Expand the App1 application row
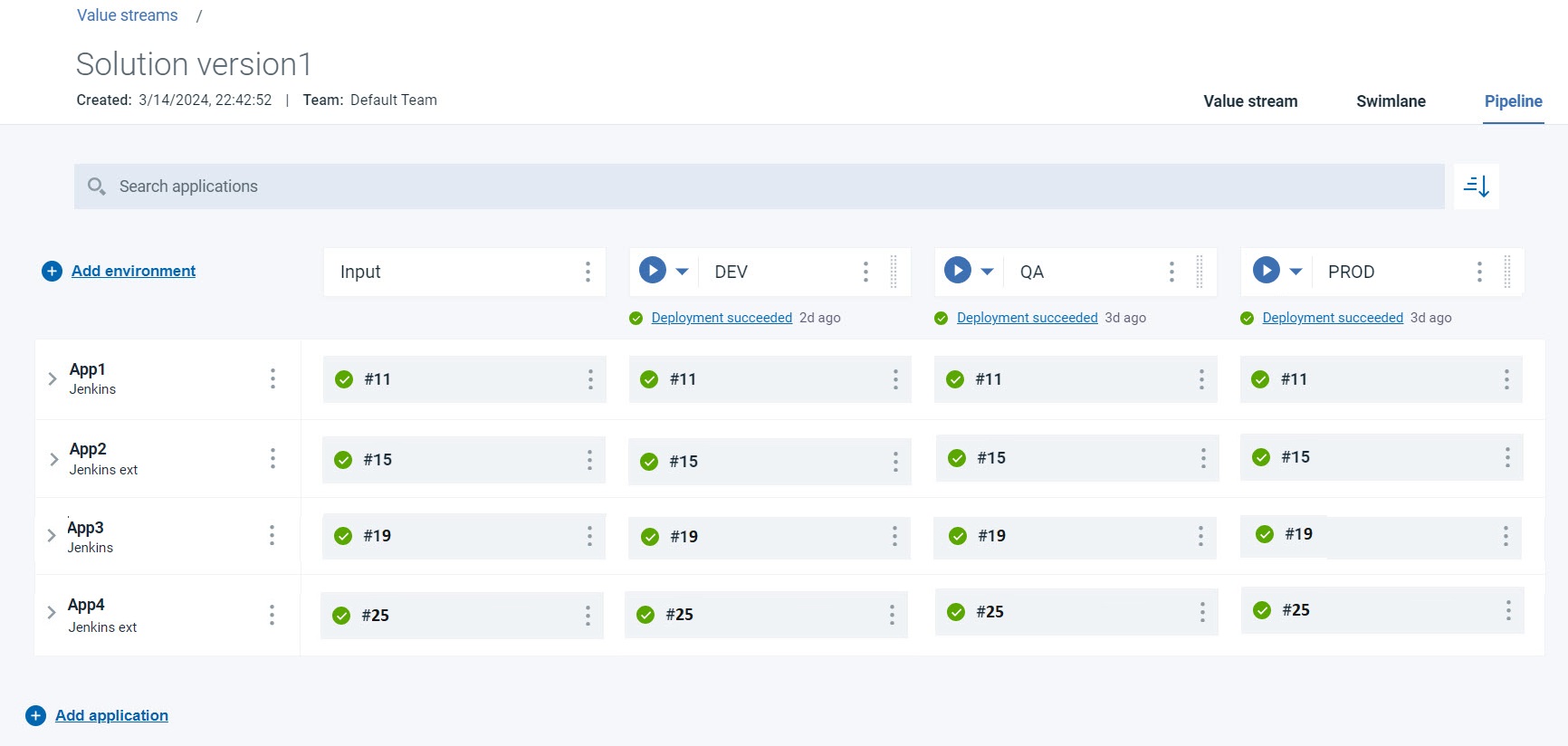Viewport: 1568px width, 746px height. (53, 379)
